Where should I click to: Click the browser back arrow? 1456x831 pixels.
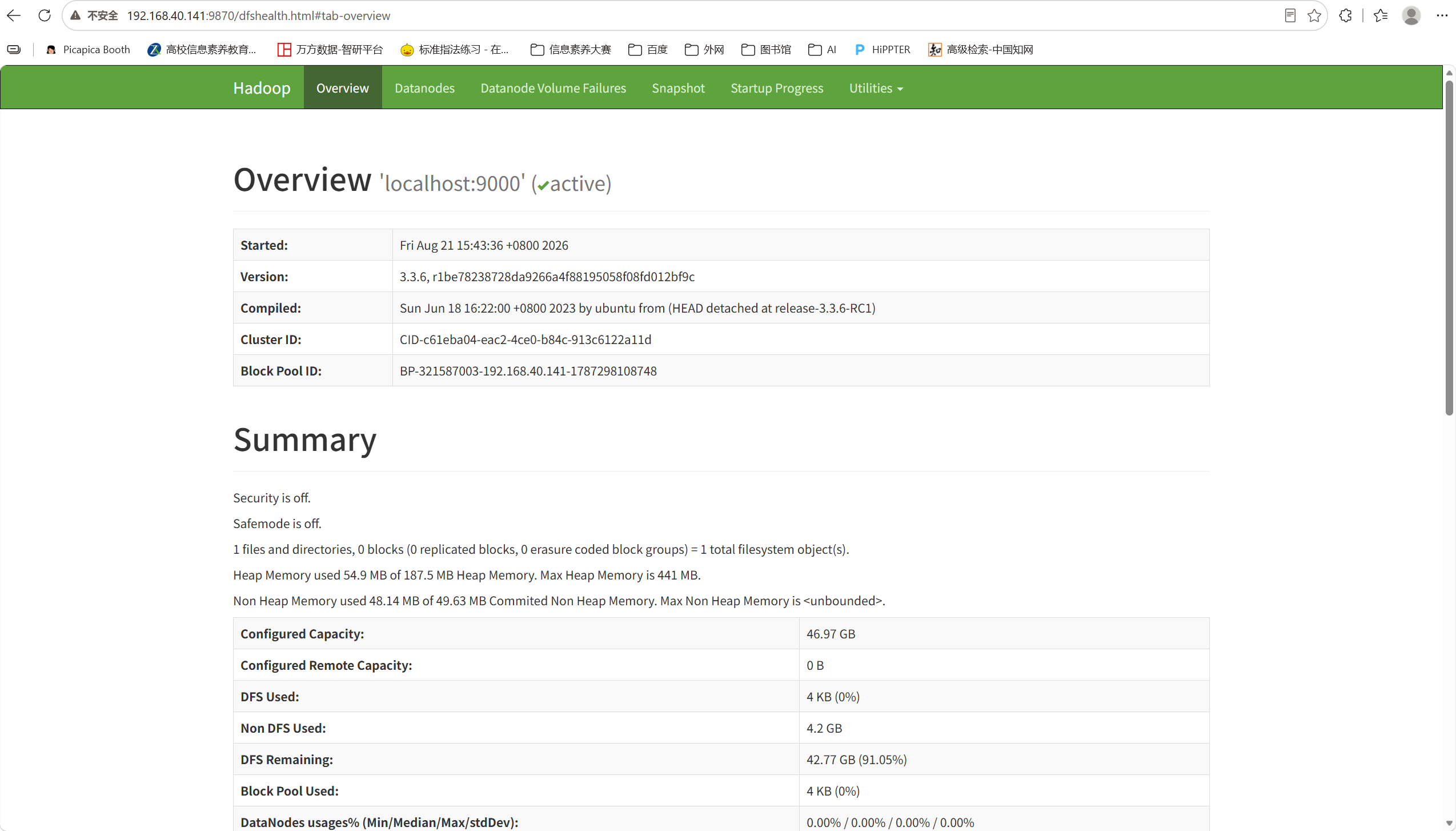[14, 15]
